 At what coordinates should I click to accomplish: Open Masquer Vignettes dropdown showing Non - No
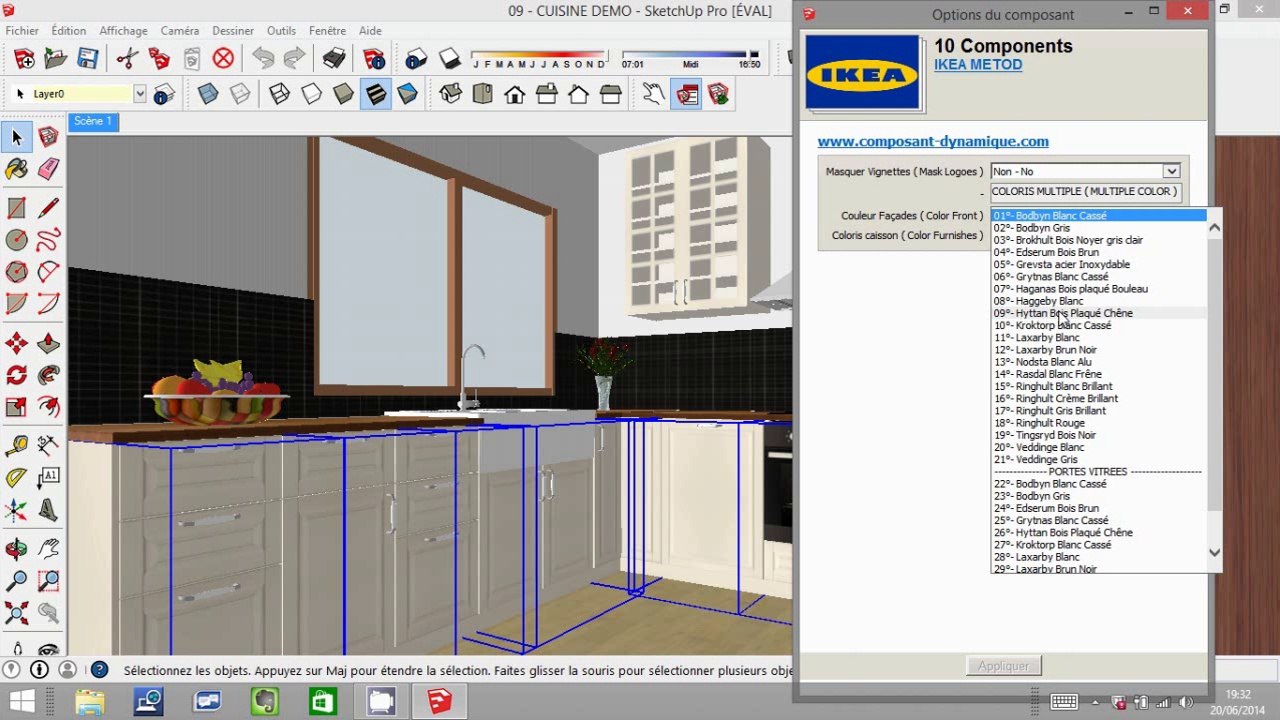click(1085, 171)
